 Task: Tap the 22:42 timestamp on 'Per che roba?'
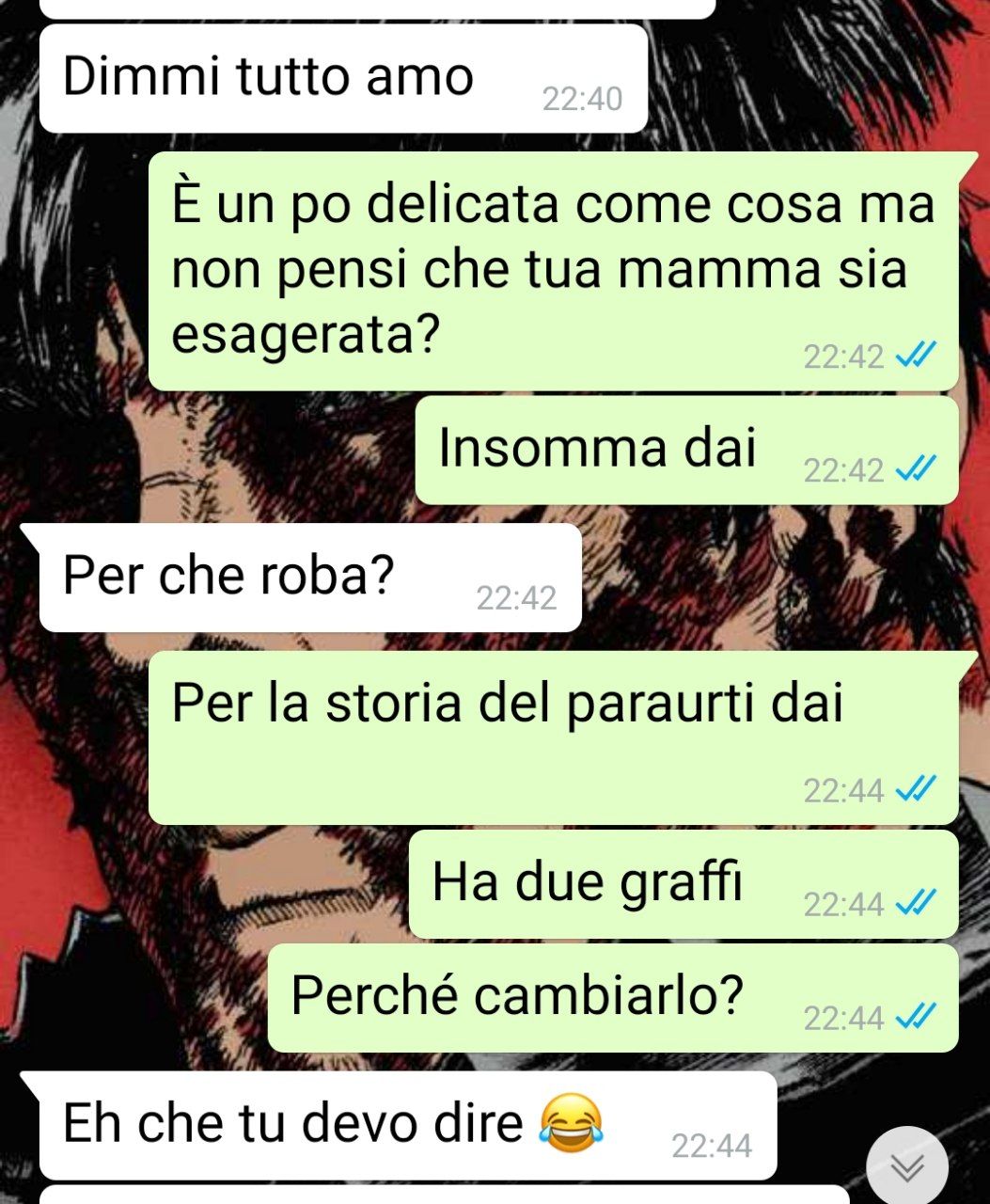pos(516,597)
